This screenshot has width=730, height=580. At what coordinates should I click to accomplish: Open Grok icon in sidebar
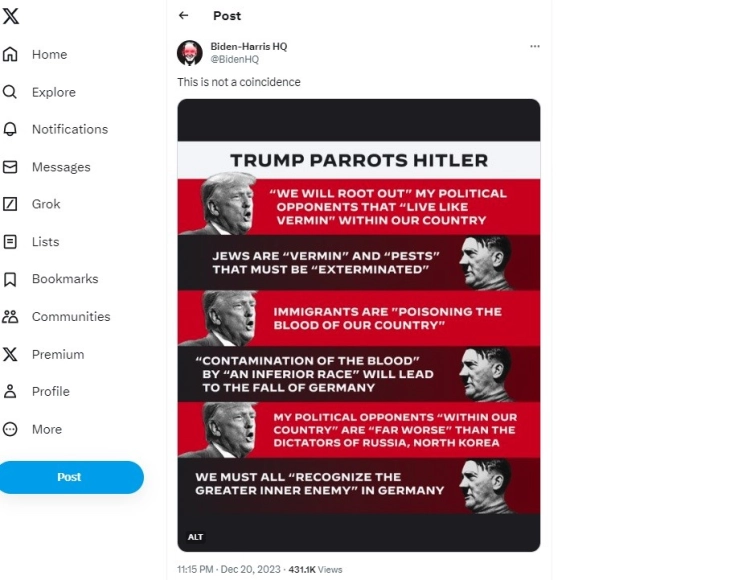(x=10, y=204)
